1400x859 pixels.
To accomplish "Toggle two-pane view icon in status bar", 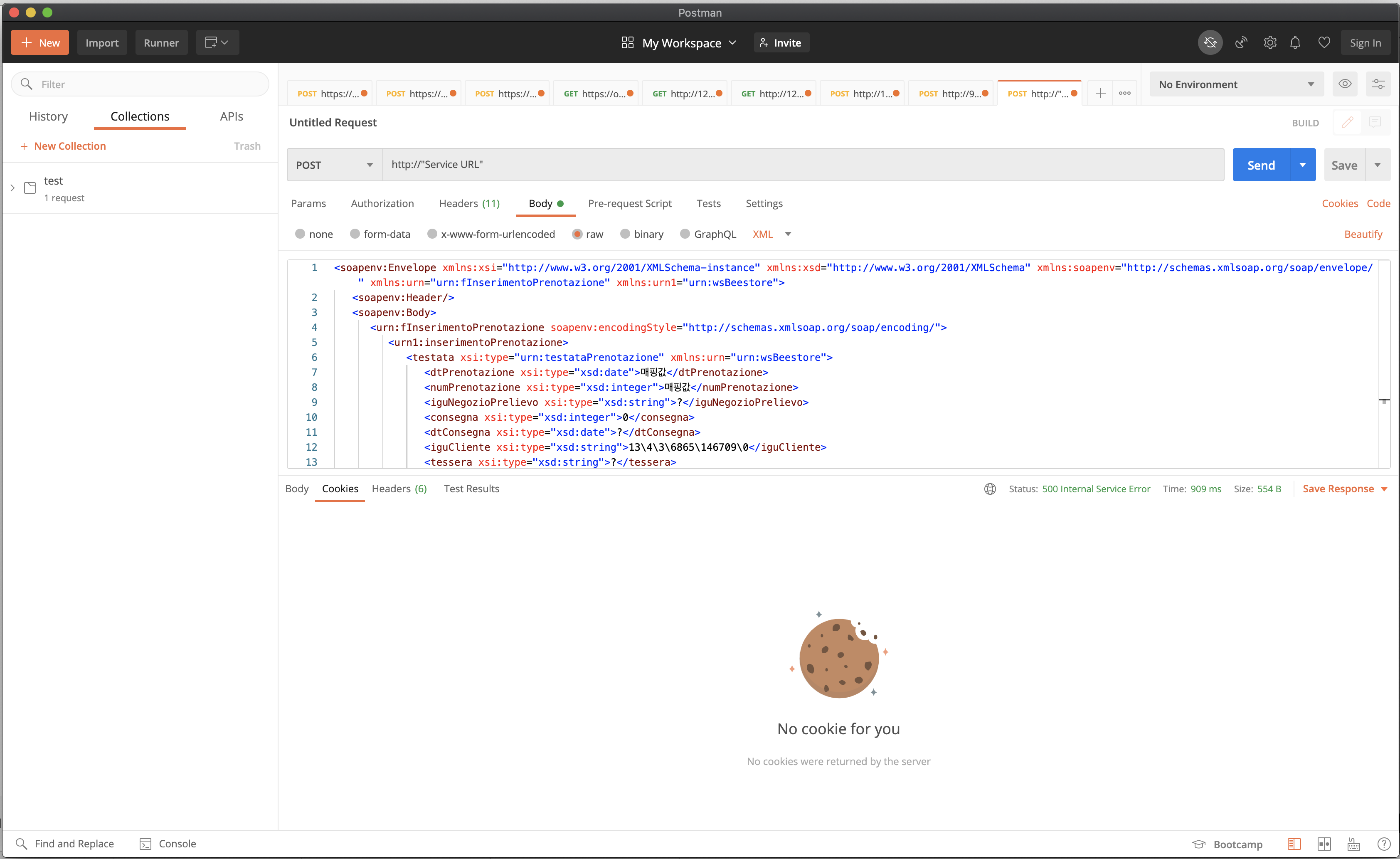I will [x=1324, y=844].
